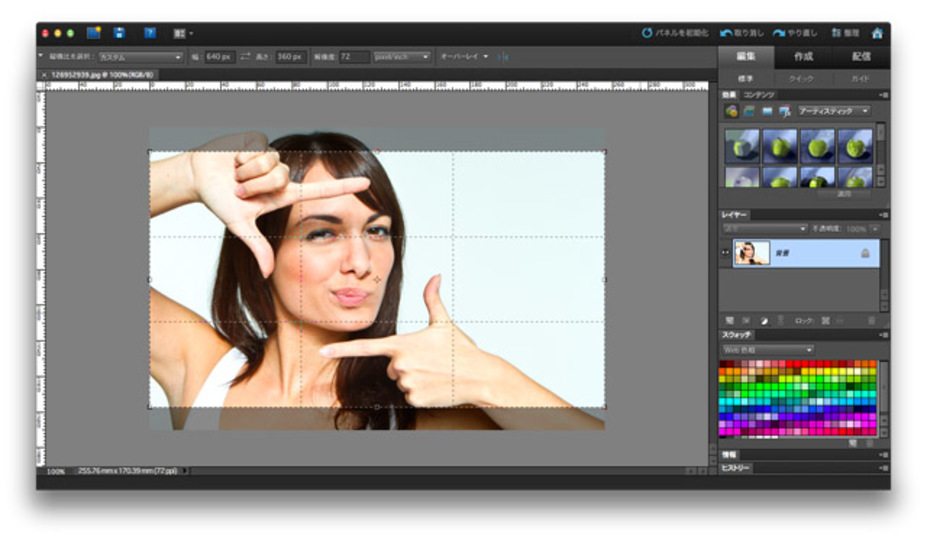The height and width of the screenshot is (540, 927).
Task: Select the Layer Styles icon in Effects panel
Action: (749, 111)
